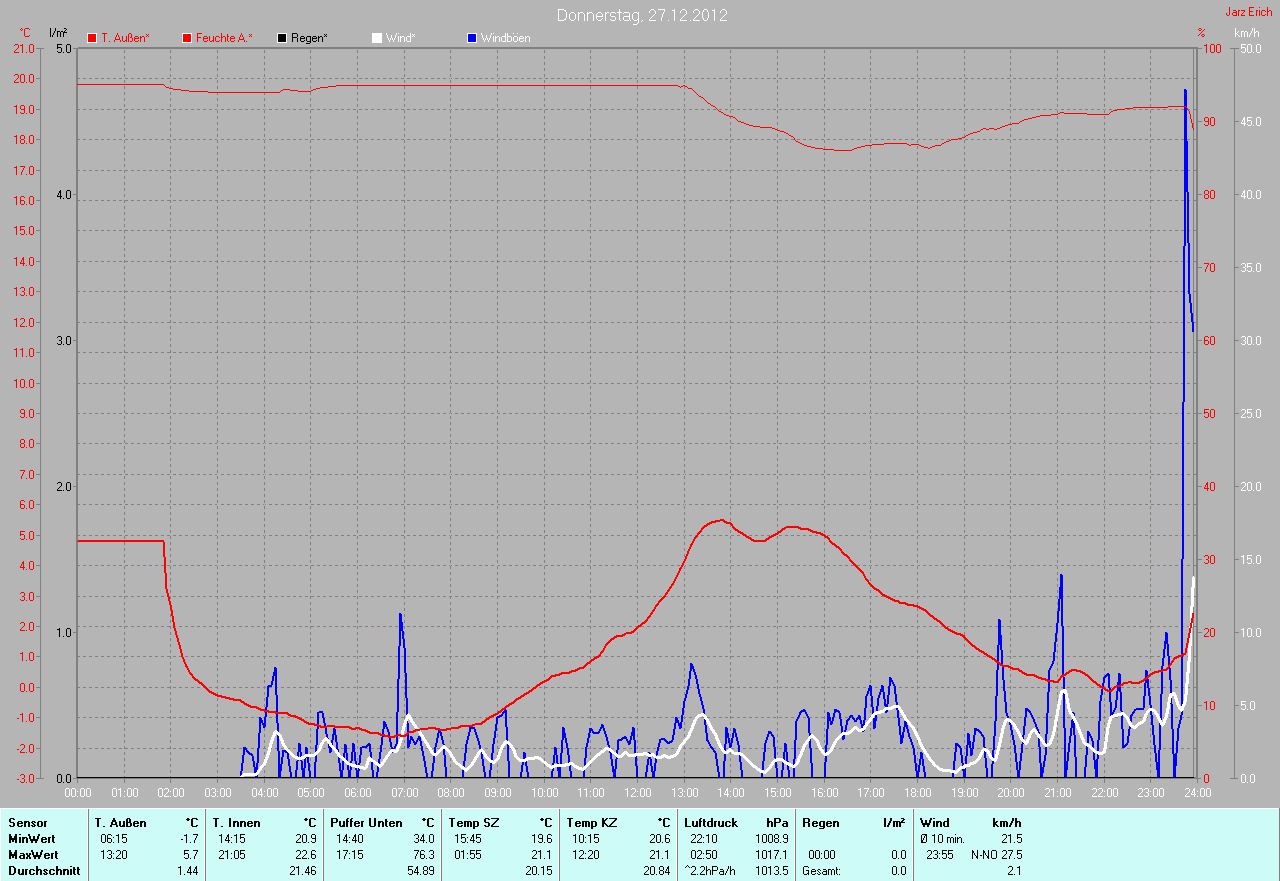
Task: Click the km/h axis unit label
Action: click(x=1246, y=33)
